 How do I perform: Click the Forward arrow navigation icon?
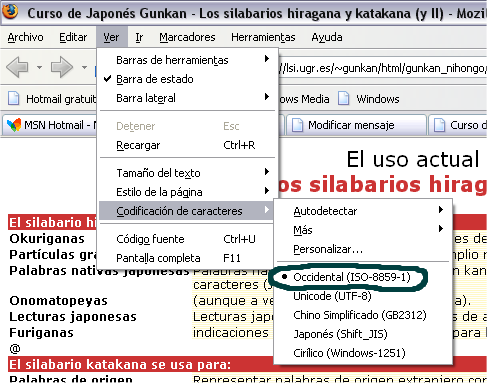coord(61,67)
